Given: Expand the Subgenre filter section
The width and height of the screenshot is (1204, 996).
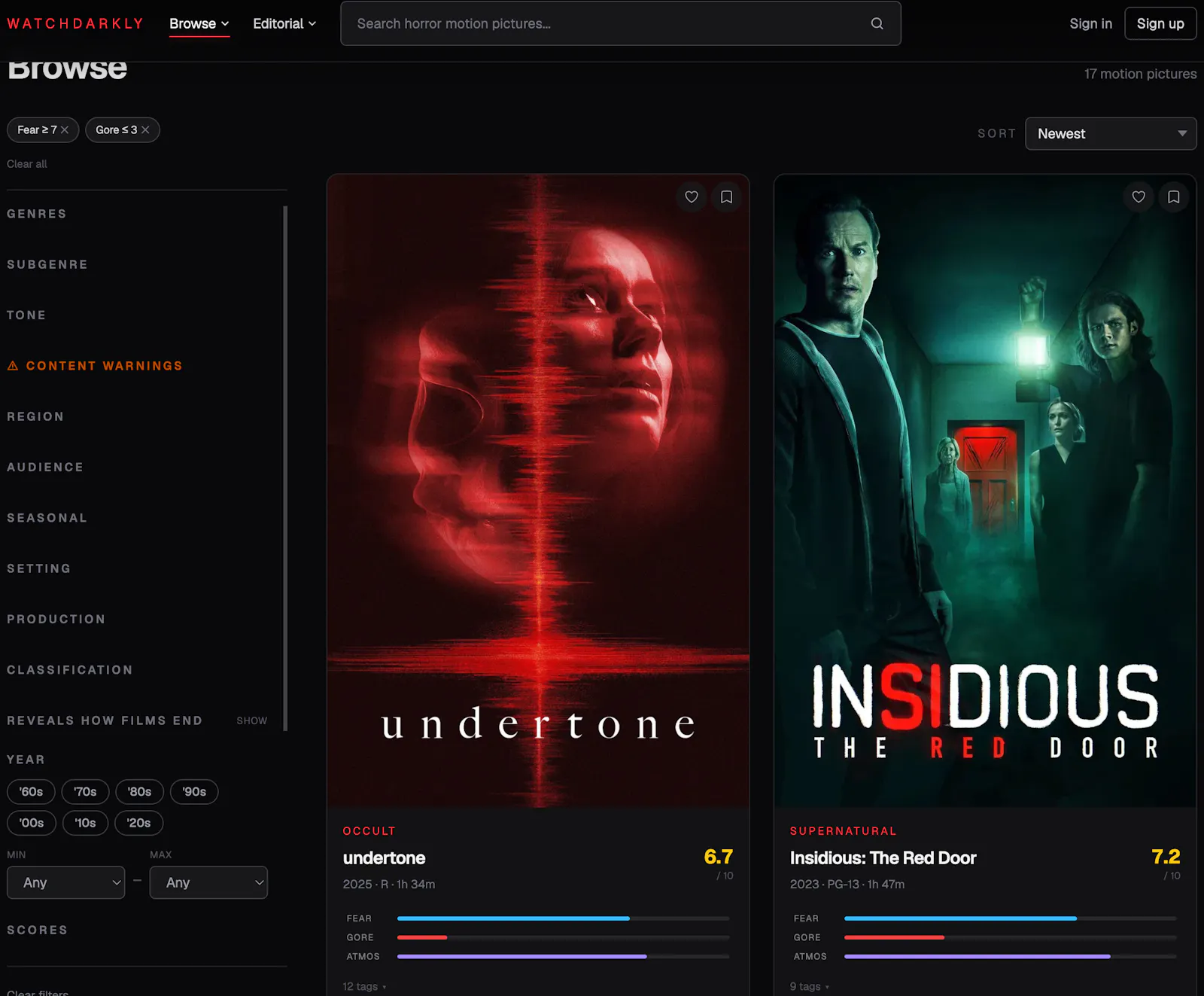Looking at the screenshot, I should [47, 265].
